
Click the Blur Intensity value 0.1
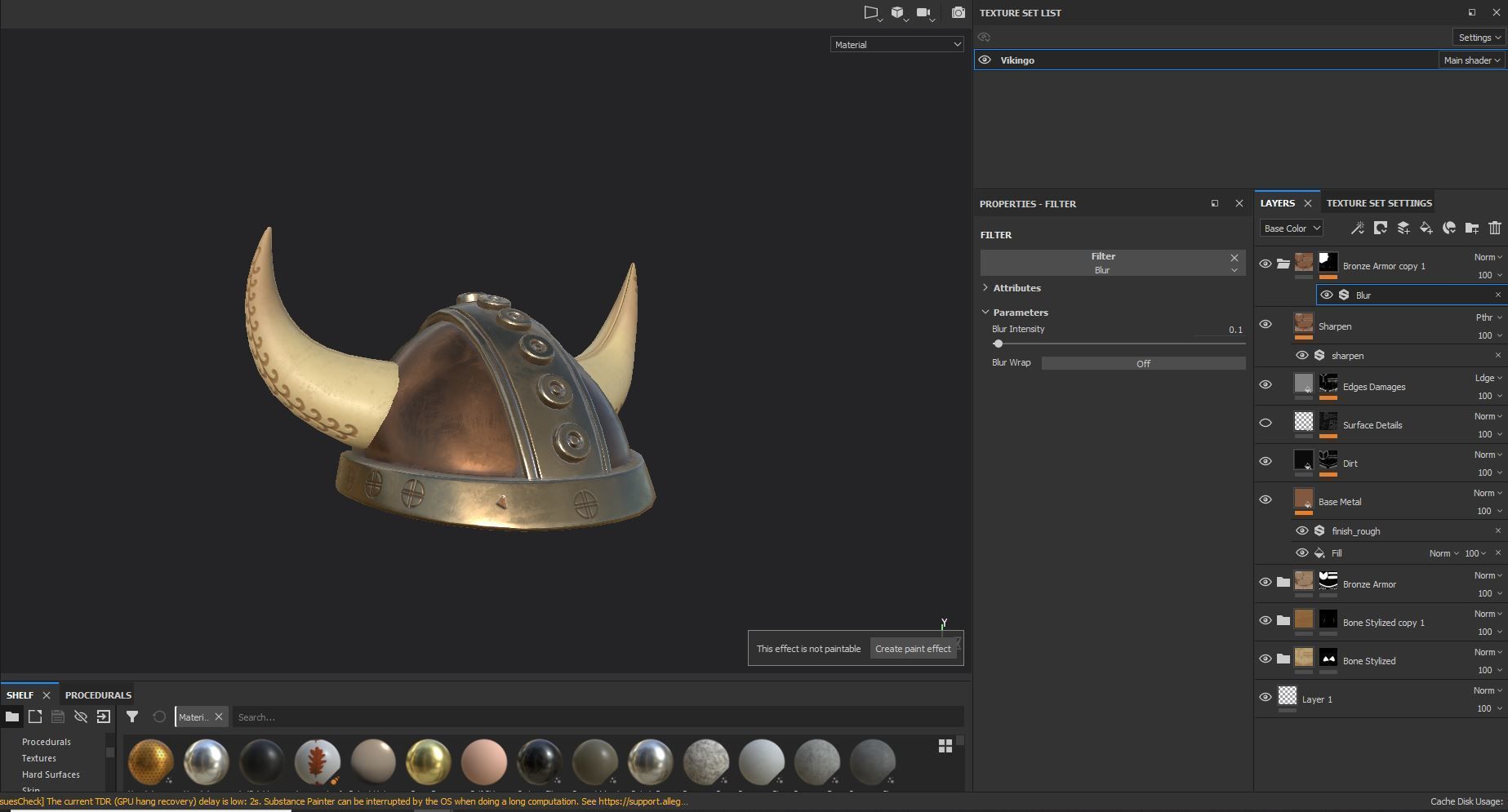[1235, 330]
